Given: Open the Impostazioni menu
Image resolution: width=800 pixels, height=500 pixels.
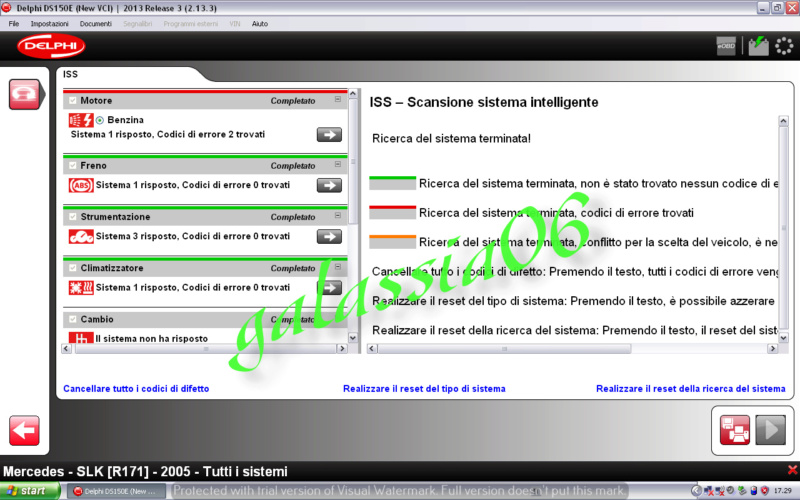Looking at the screenshot, I should tap(49, 24).
